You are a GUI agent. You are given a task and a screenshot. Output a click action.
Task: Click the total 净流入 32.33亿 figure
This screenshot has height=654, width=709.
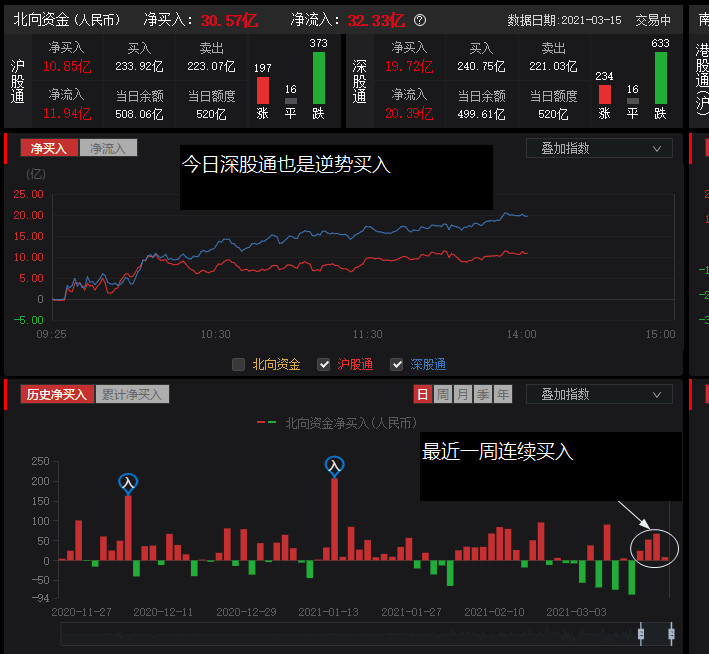tap(376, 20)
